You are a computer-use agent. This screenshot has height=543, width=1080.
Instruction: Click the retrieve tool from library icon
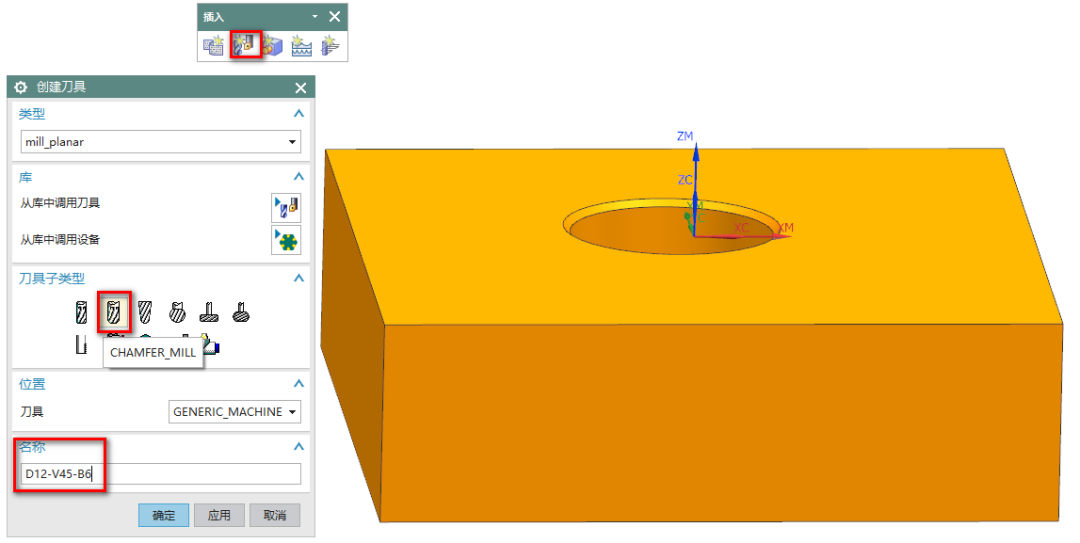[286, 207]
